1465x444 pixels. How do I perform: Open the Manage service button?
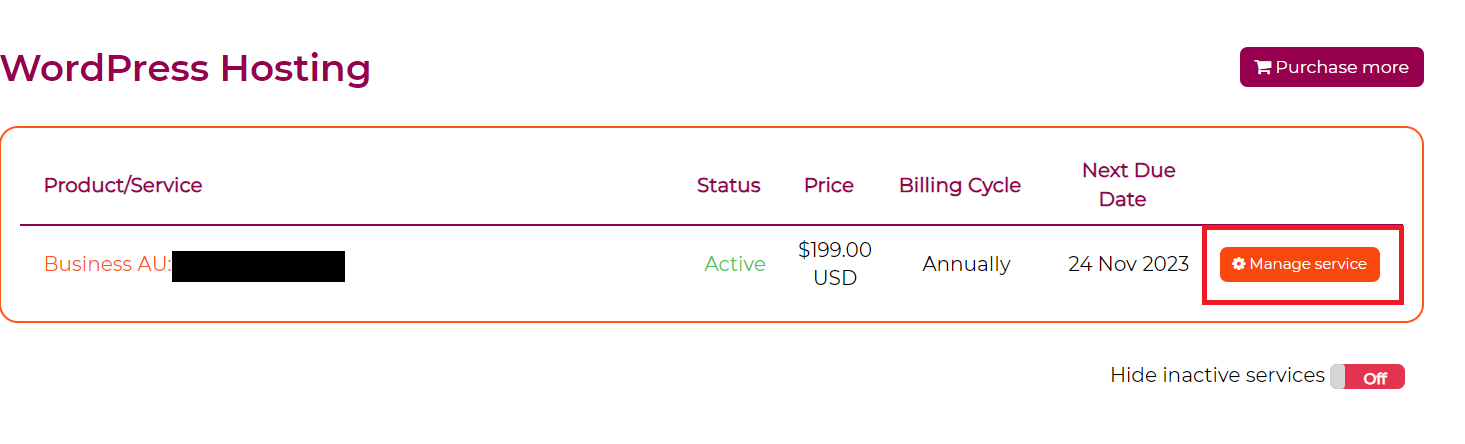pos(1299,264)
